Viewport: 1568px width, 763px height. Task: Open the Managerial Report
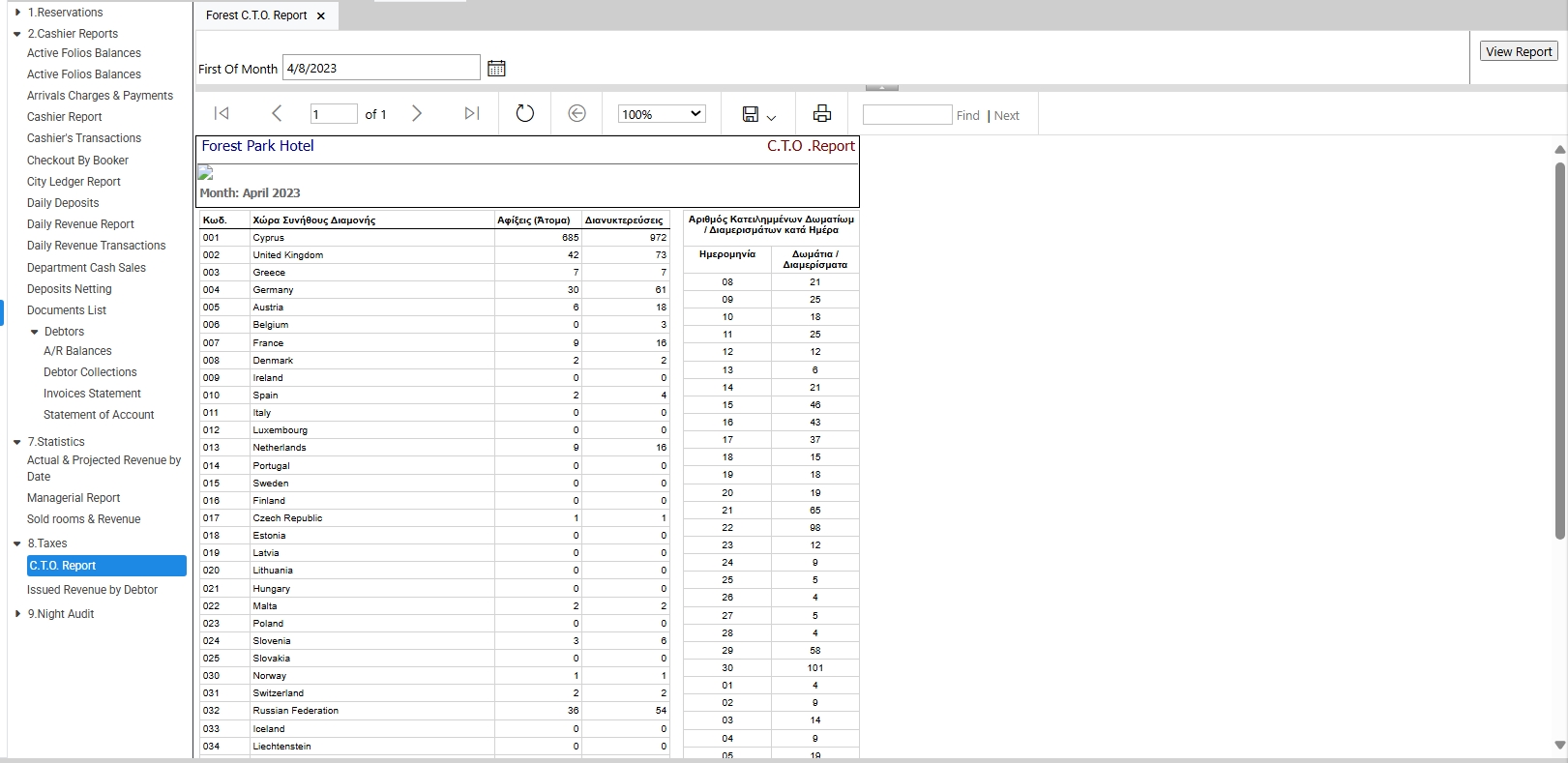pos(74,498)
